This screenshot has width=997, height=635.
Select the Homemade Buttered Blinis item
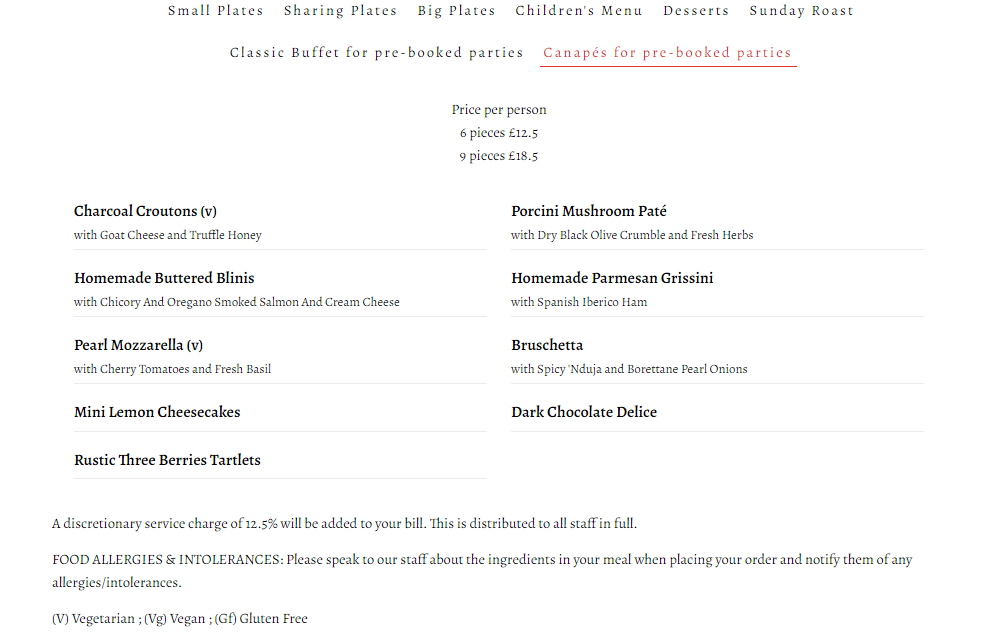tap(164, 278)
